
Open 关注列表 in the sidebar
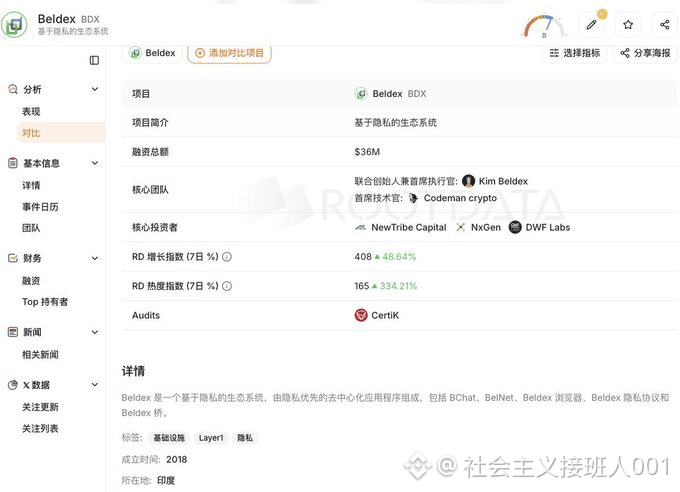point(40,428)
